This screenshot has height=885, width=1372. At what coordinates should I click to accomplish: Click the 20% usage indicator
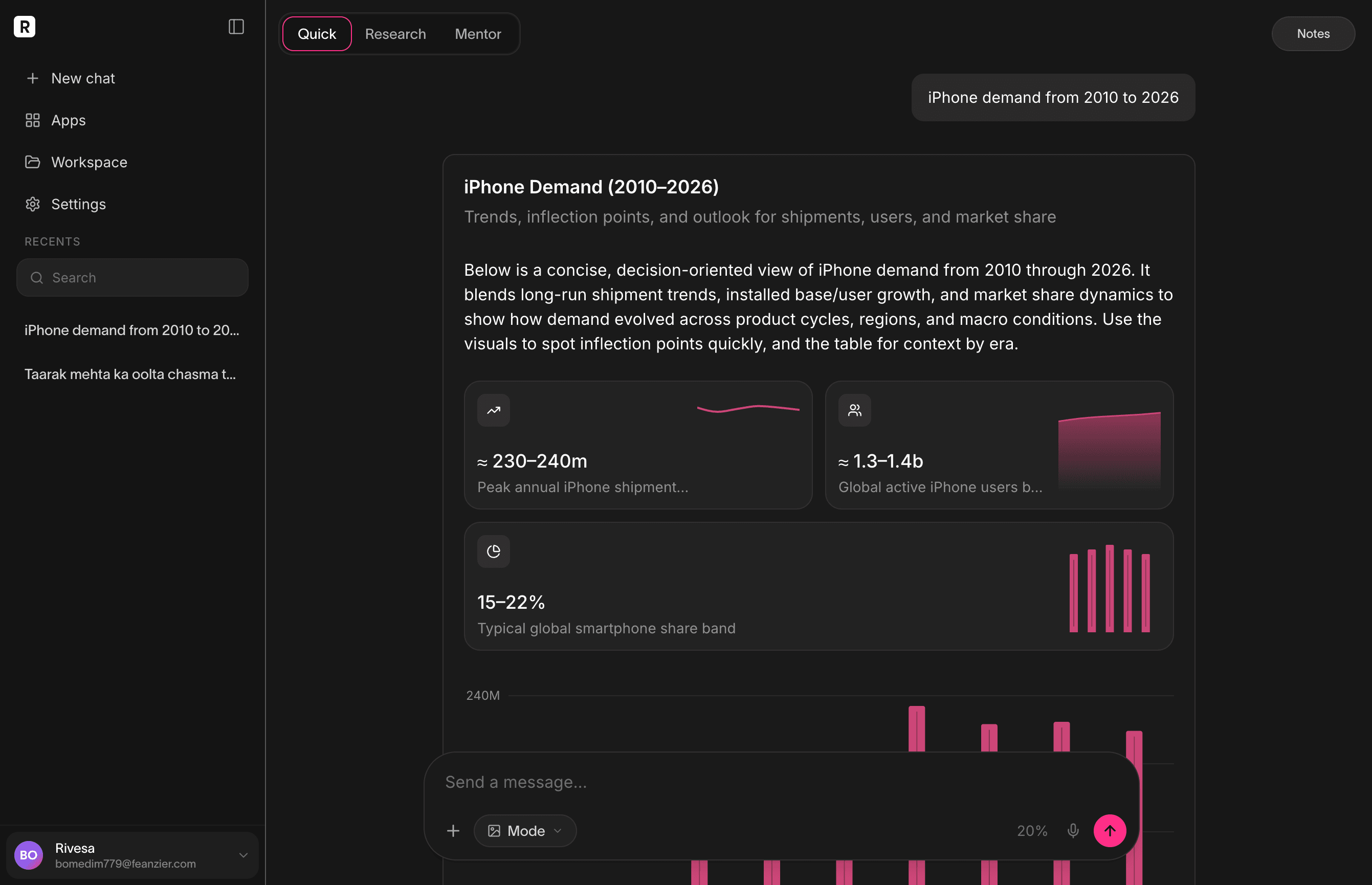pyautogui.click(x=1032, y=830)
